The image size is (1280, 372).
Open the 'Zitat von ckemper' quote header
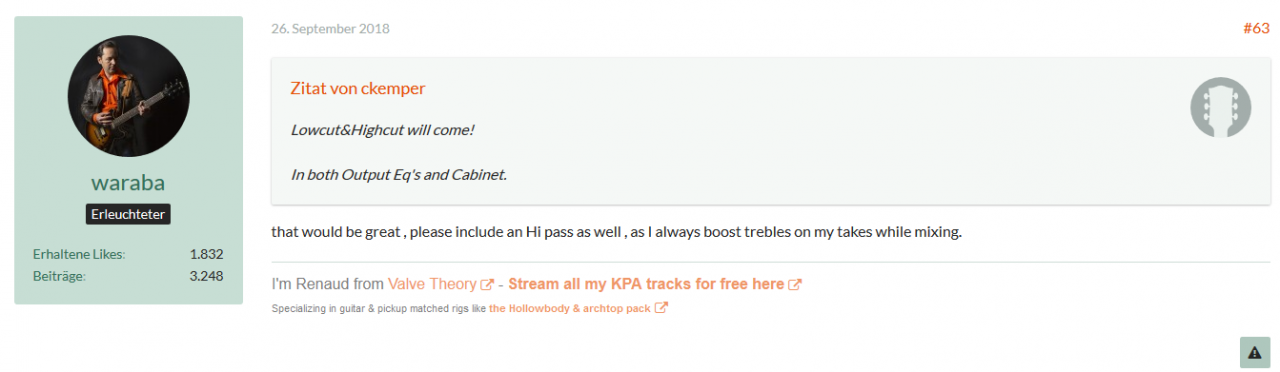tap(358, 88)
